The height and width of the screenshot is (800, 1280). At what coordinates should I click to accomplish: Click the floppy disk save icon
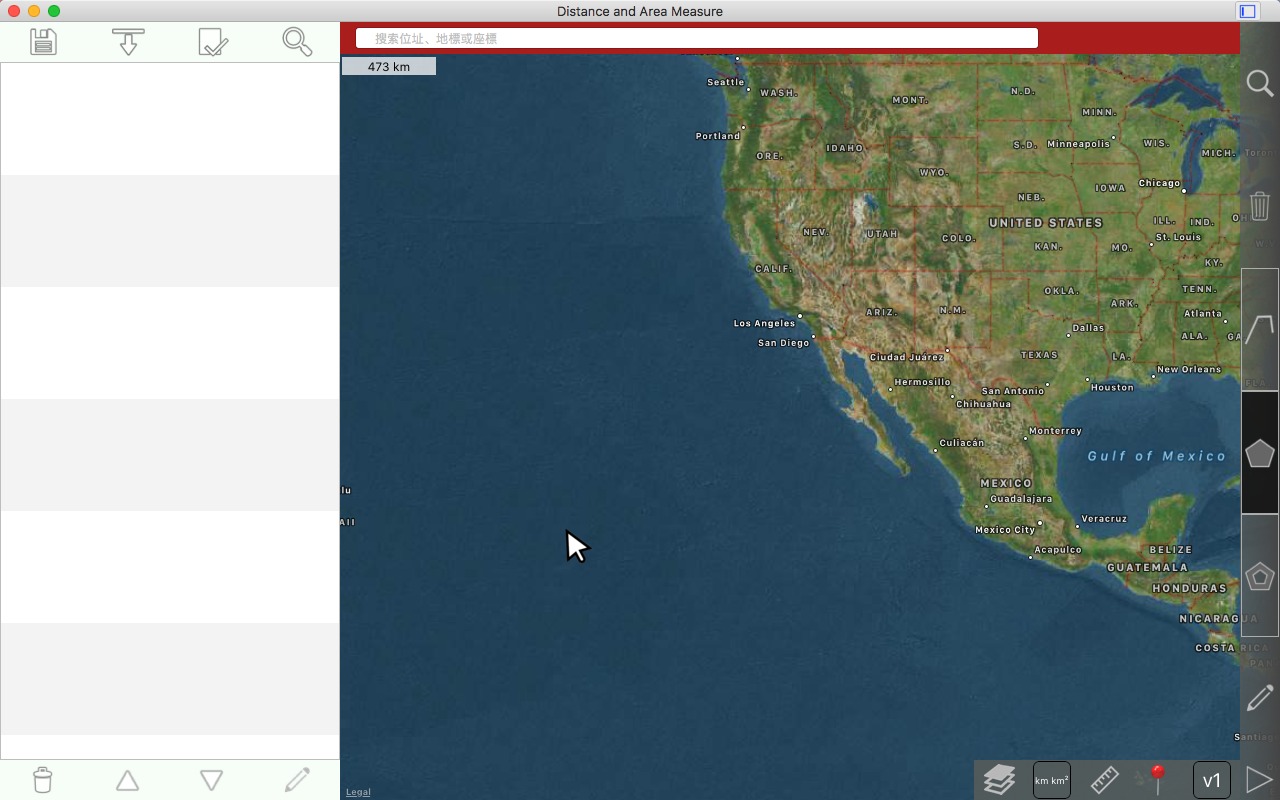point(43,41)
